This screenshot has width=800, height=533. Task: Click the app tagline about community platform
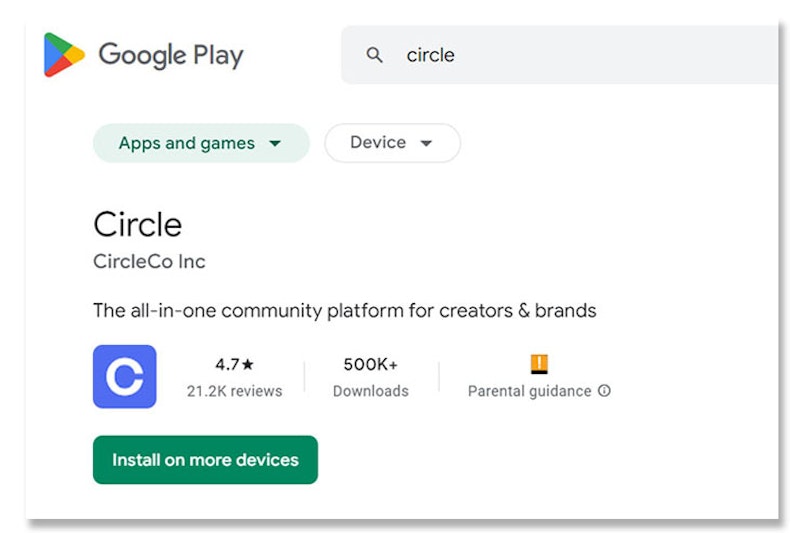click(x=344, y=311)
